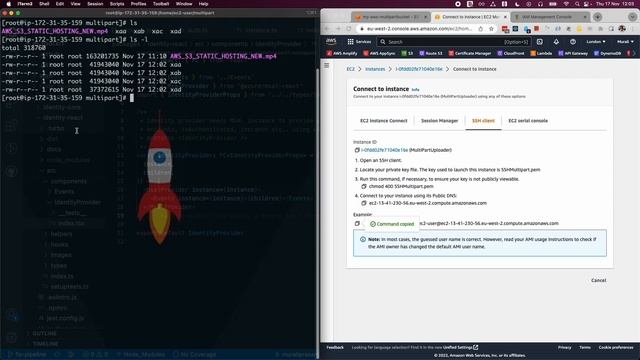
Task: Click the terminal line listing file xad
Action: tap(91, 89)
